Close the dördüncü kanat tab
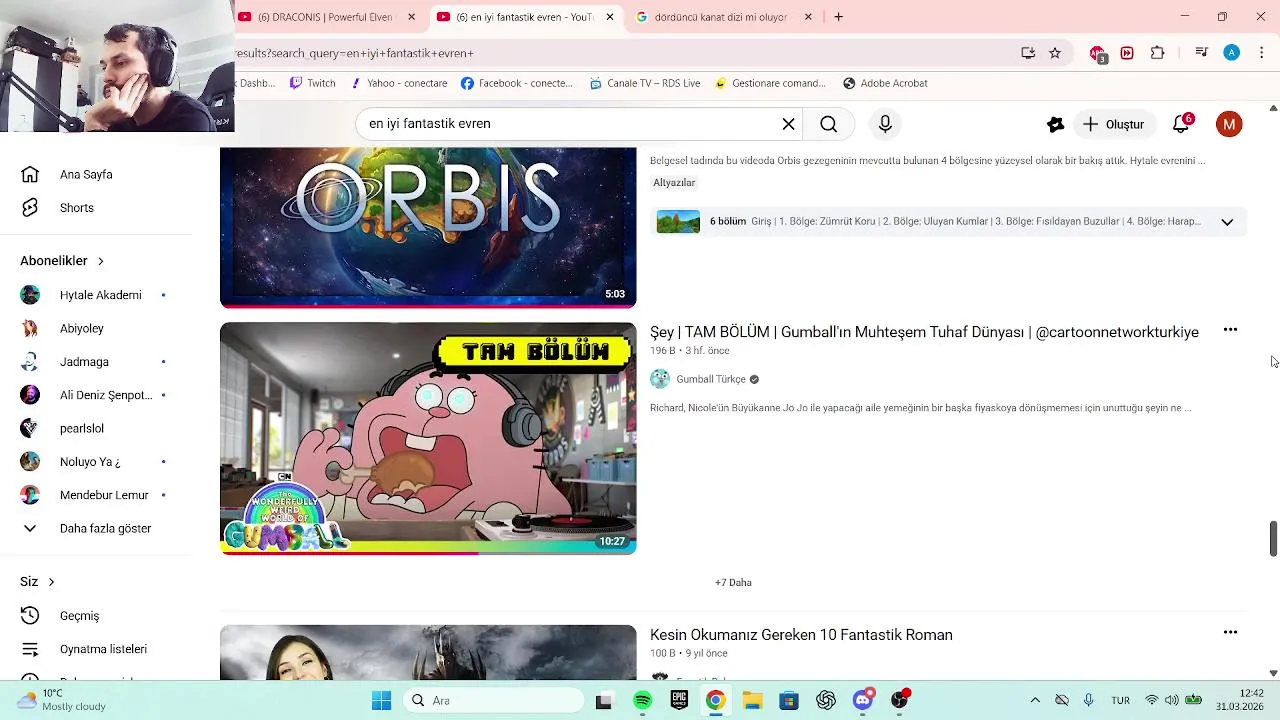Viewport: 1280px width, 720px height. pos(808,17)
